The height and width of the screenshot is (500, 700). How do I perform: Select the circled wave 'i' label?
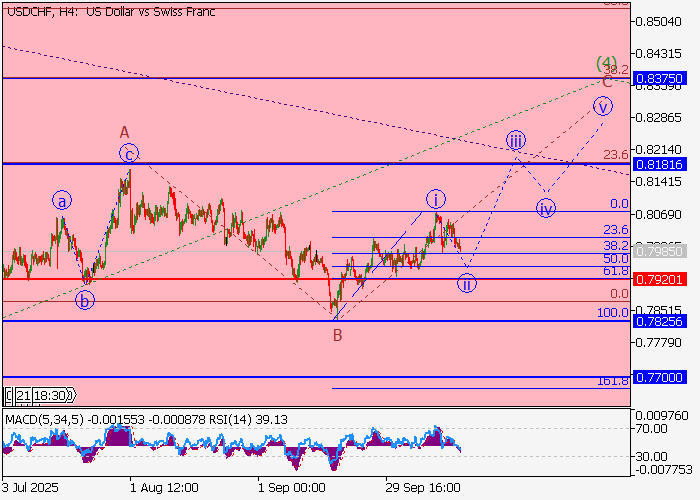pyautogui.click(x=436, y=197)
